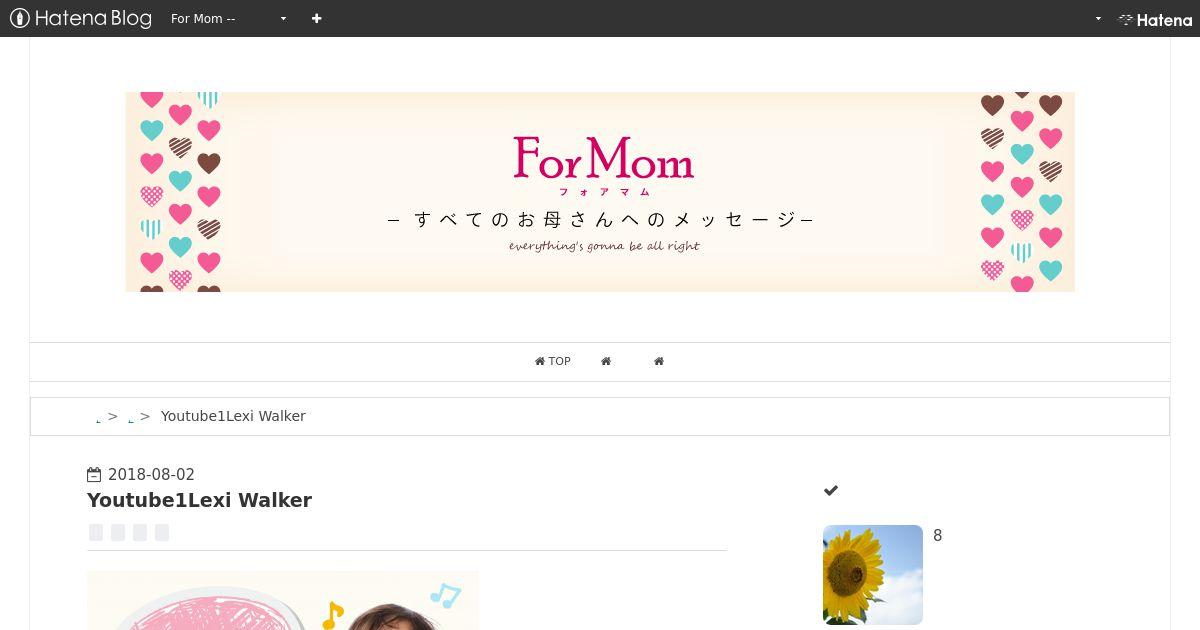Click the first breadcrumb link

point(98,418)
